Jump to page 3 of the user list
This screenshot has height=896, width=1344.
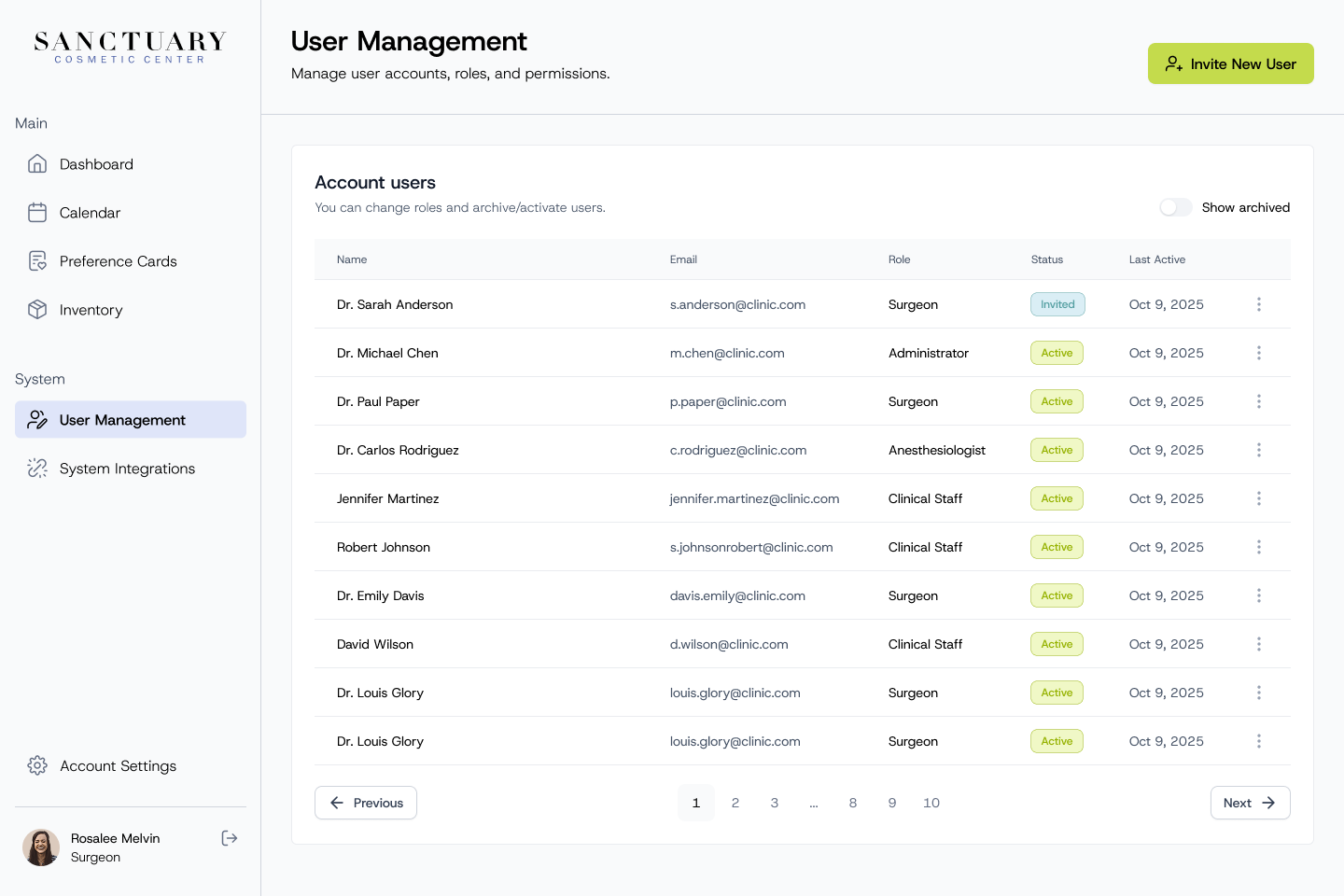click(775, 803)
